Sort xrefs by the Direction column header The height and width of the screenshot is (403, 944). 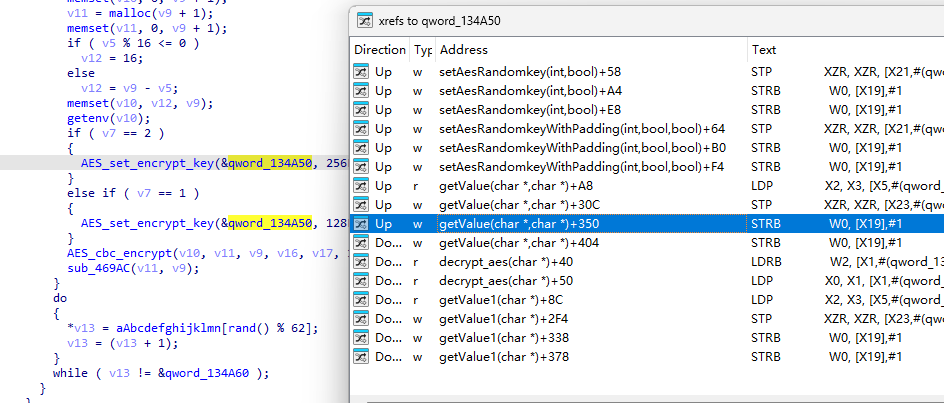pyautogui.click(x=380, y=50)
